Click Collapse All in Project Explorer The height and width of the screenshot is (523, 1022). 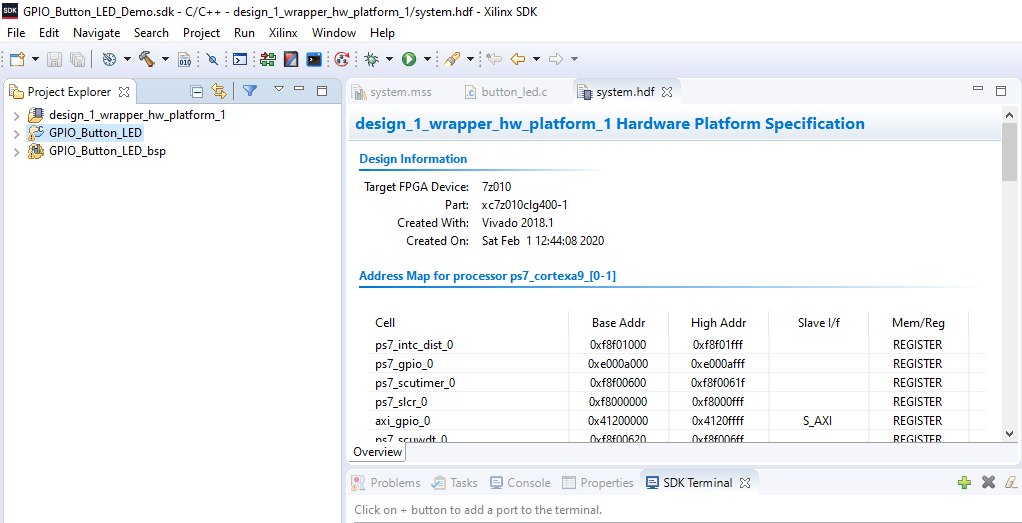[x=197, y=91]
